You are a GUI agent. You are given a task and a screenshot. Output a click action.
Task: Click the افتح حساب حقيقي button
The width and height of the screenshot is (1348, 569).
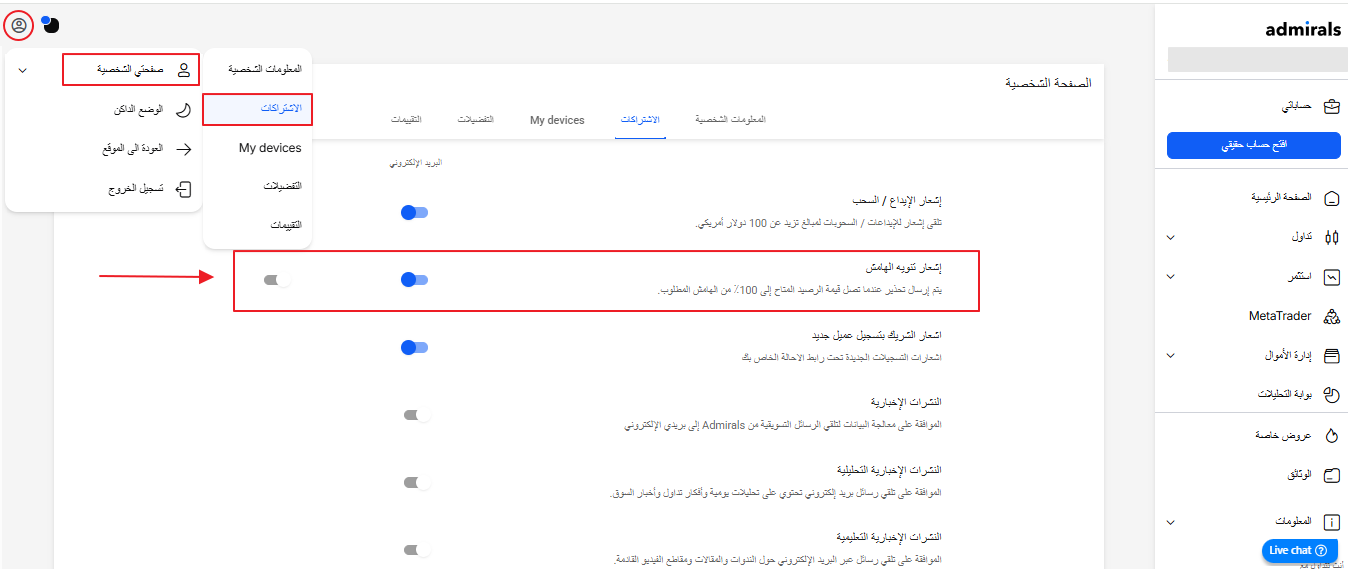pos(1254,146)
